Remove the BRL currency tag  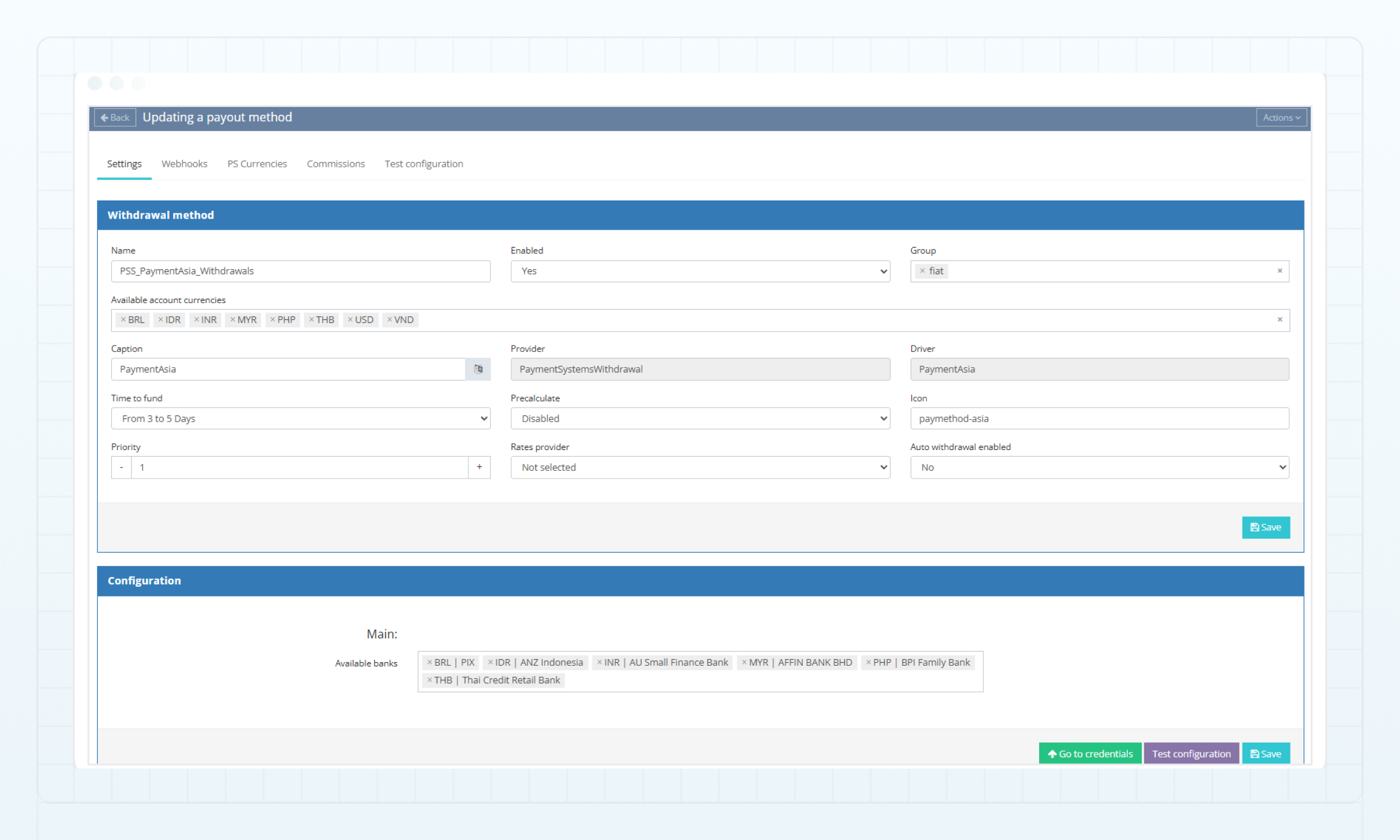pos(123,319)
